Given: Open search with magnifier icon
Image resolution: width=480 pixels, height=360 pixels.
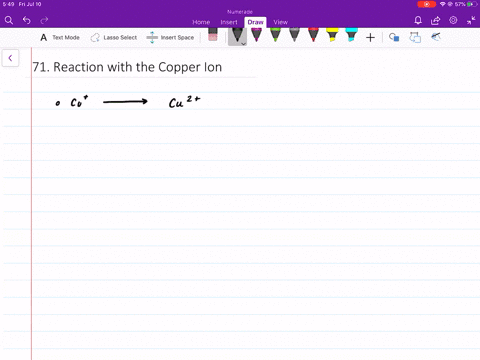Looking at the screenshot, I should click(9, 21).
